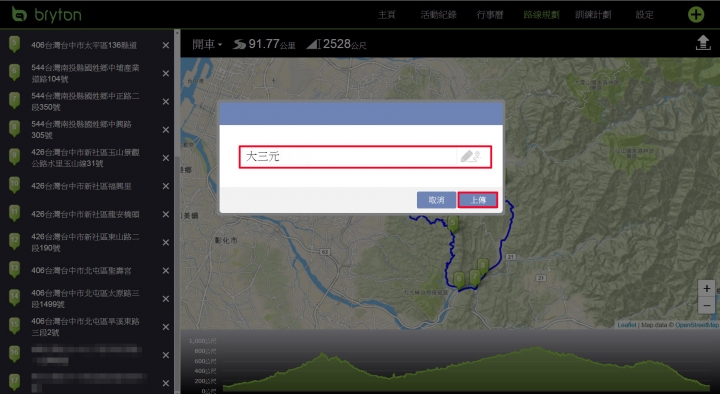
Task: Click waypoint 15 pin in sidebar
Action: coord(14,326)
